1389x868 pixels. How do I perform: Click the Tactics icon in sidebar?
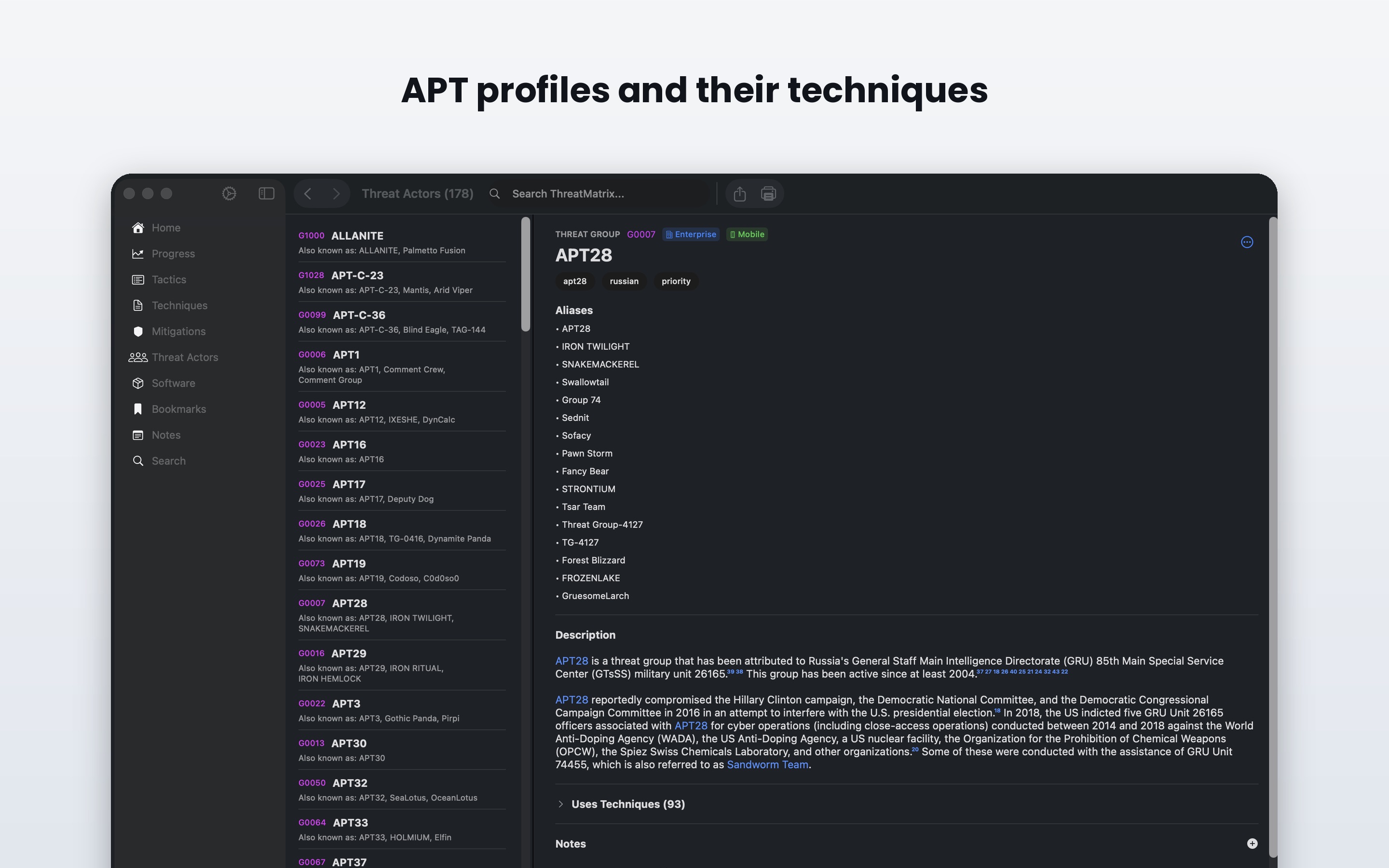(x=138, y=280)
